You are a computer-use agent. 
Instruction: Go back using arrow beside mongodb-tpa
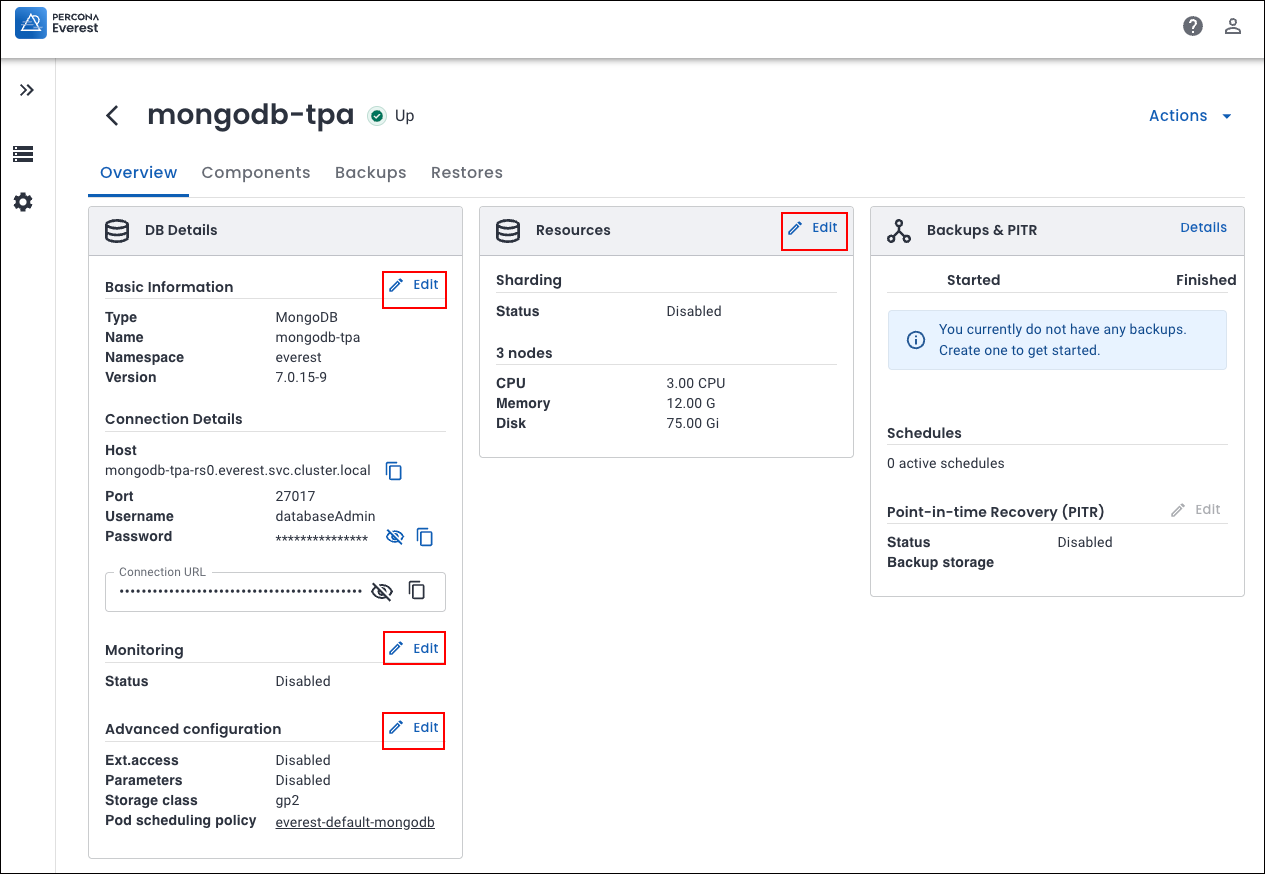[113, 116]
